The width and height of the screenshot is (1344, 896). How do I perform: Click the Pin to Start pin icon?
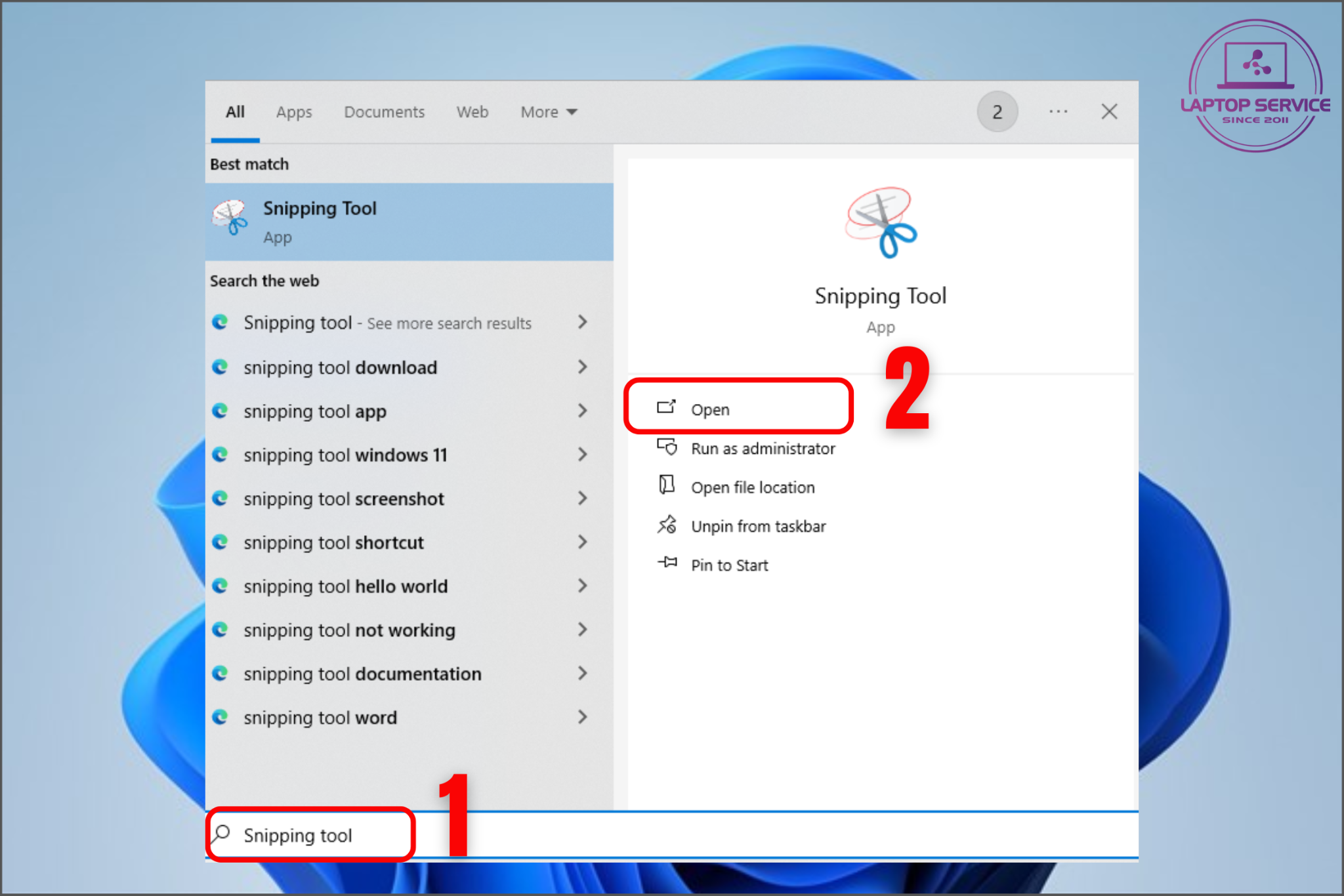[667, 562]
